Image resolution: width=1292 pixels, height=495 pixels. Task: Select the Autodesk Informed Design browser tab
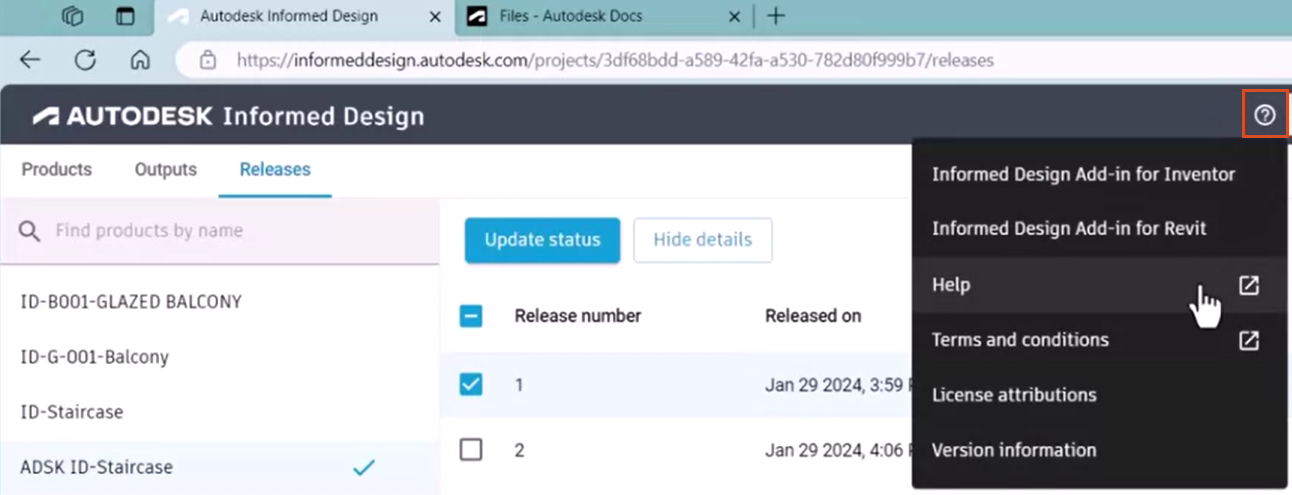(304, 16)
